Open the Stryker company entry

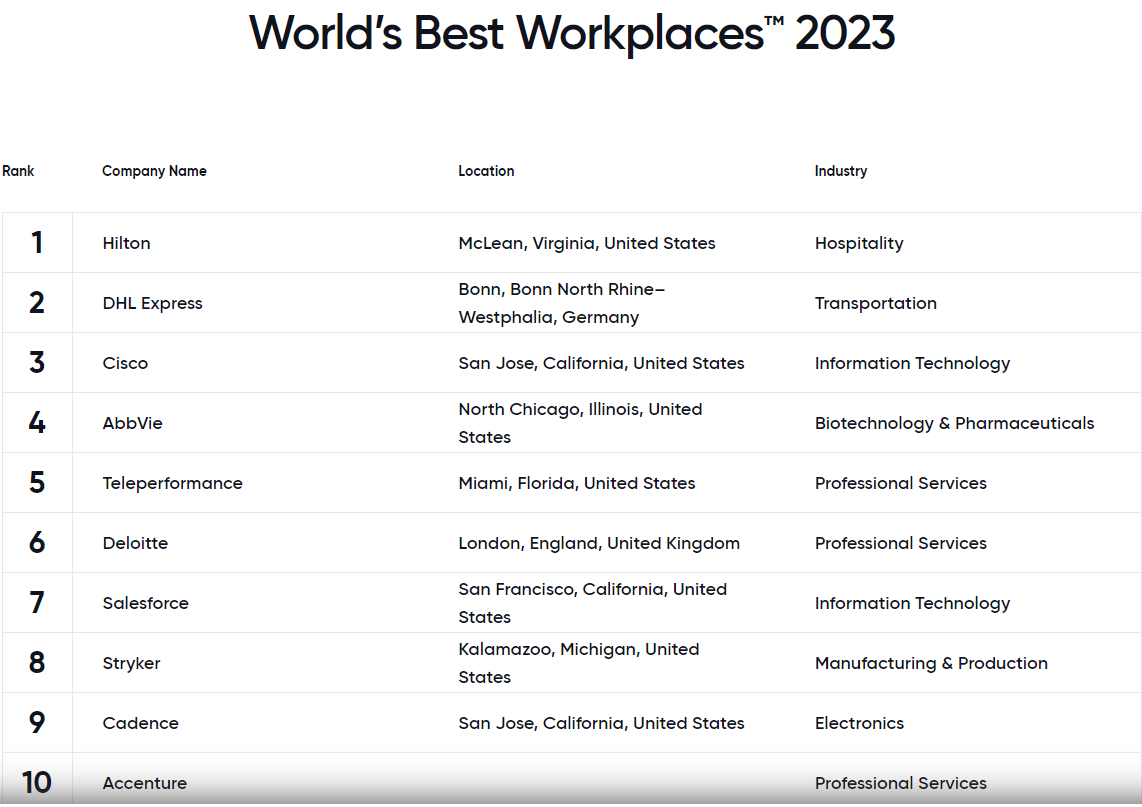pos(132,664)
